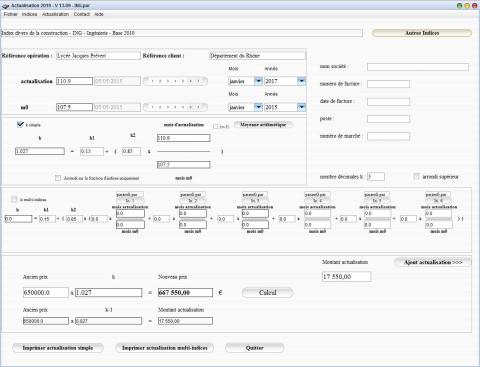Click the k result field showing 1.027 in the simple formula

click(40, 151)
